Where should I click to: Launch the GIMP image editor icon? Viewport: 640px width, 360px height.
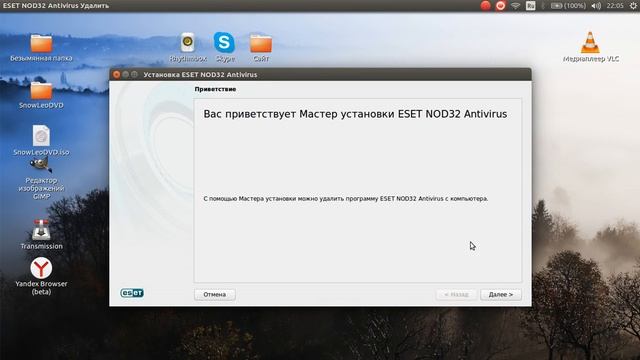click(x=41, y=165)
